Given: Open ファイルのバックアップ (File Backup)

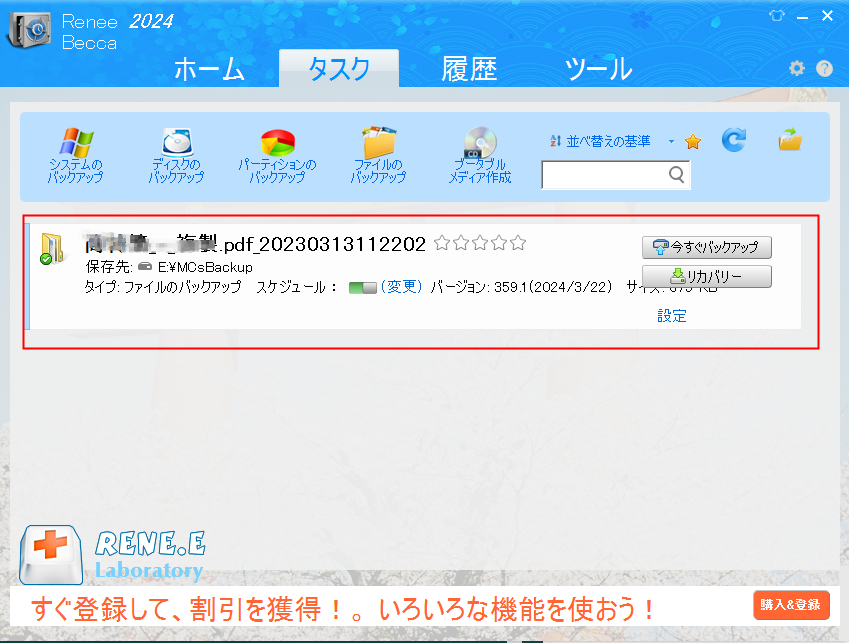Looking at the screenshot, I should click(378, 155).
